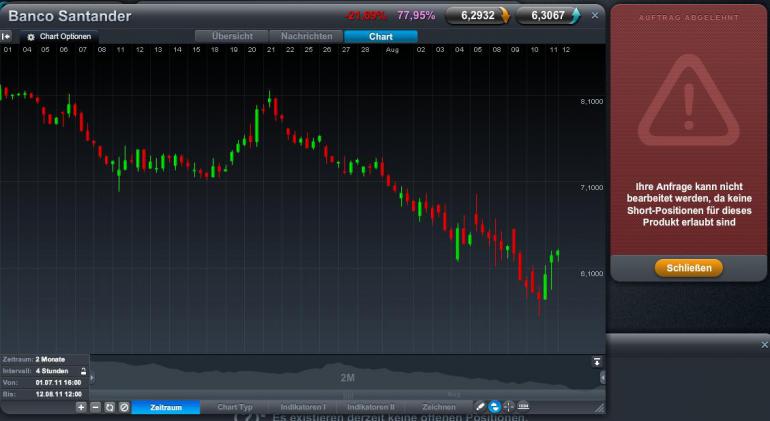
Task: Click the sell price 6,2932 button
Action: point(478,16)
